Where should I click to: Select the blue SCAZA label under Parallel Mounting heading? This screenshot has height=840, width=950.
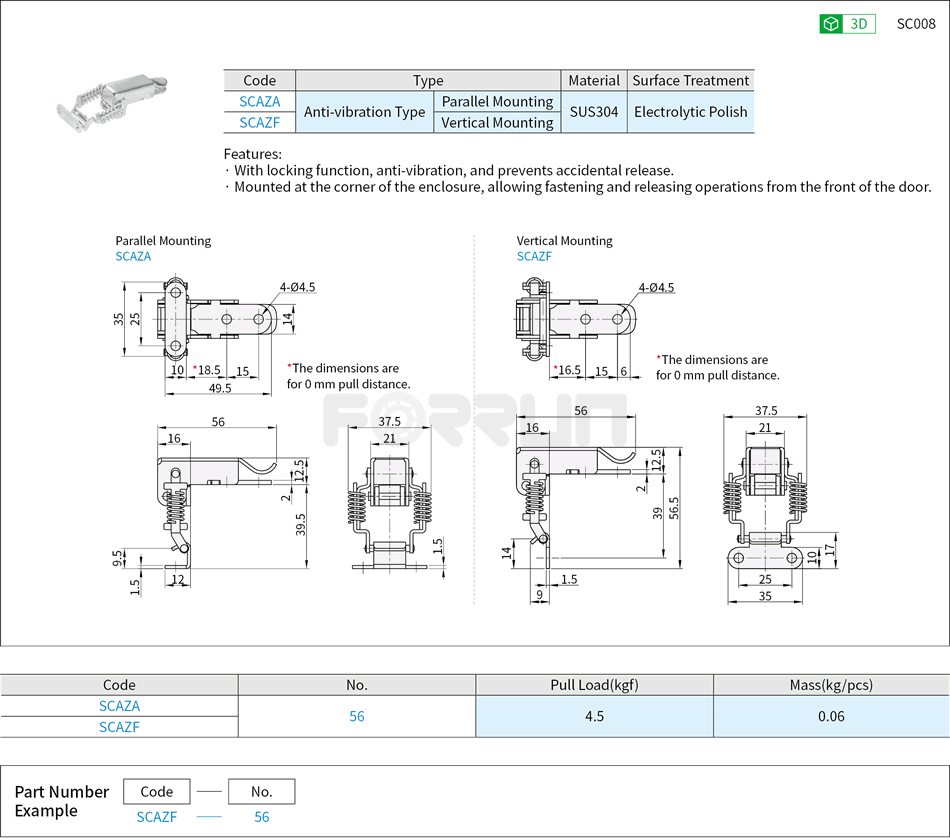tap(133, 256)
